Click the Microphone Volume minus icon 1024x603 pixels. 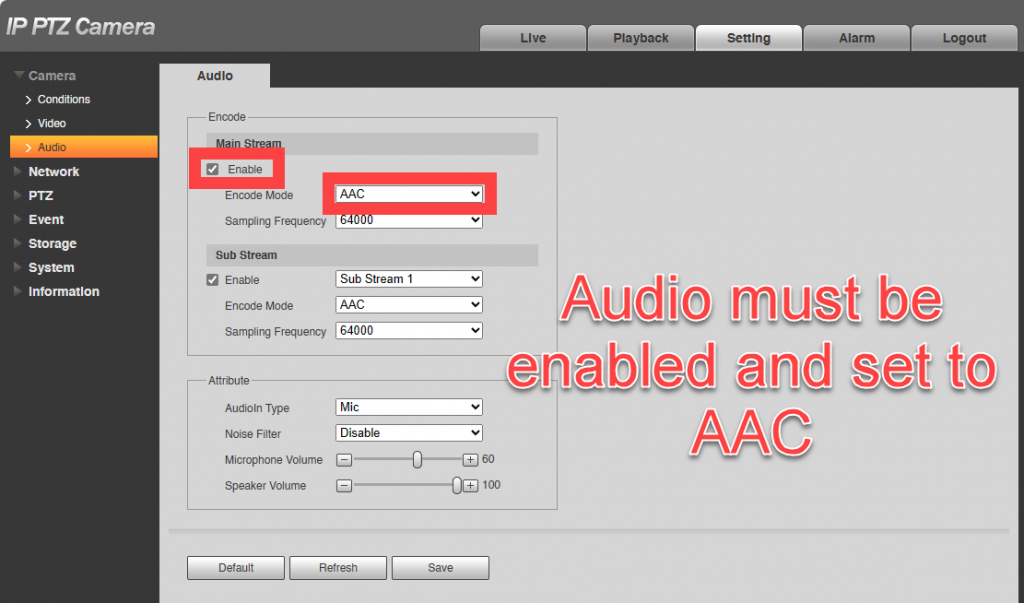coord(344,460)
